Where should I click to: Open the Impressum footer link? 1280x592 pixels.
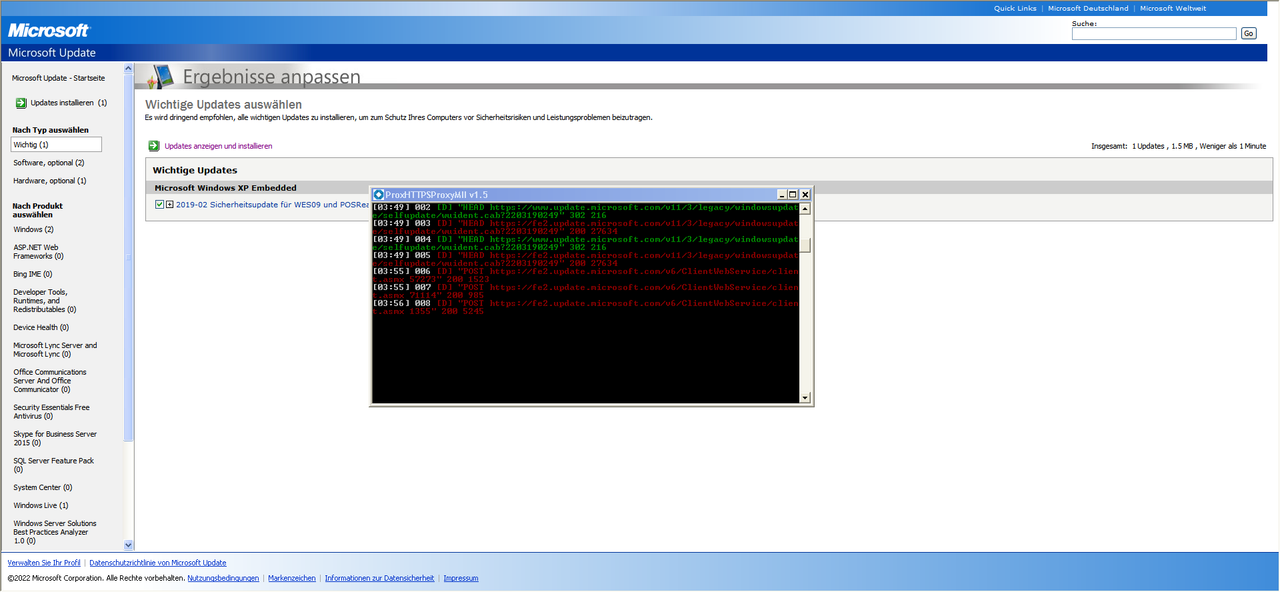pyautogui.click(x=461, y=578)
